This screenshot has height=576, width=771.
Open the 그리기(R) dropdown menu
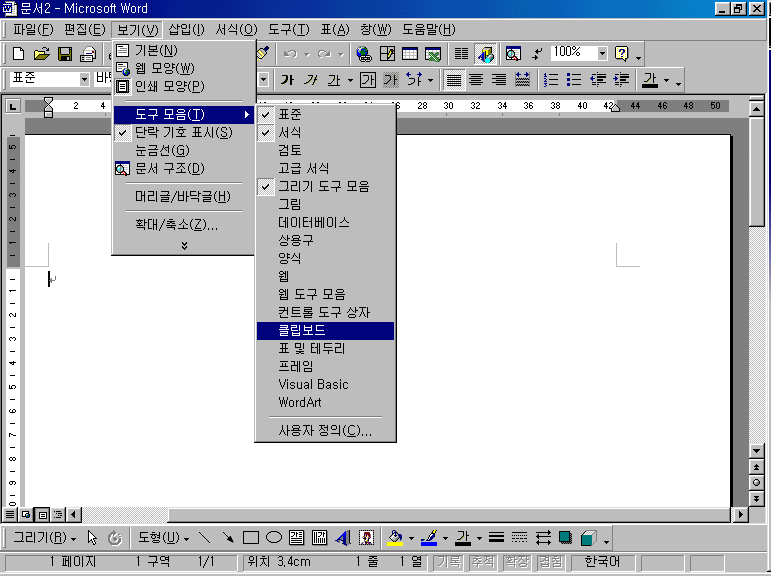click(44, 538)
